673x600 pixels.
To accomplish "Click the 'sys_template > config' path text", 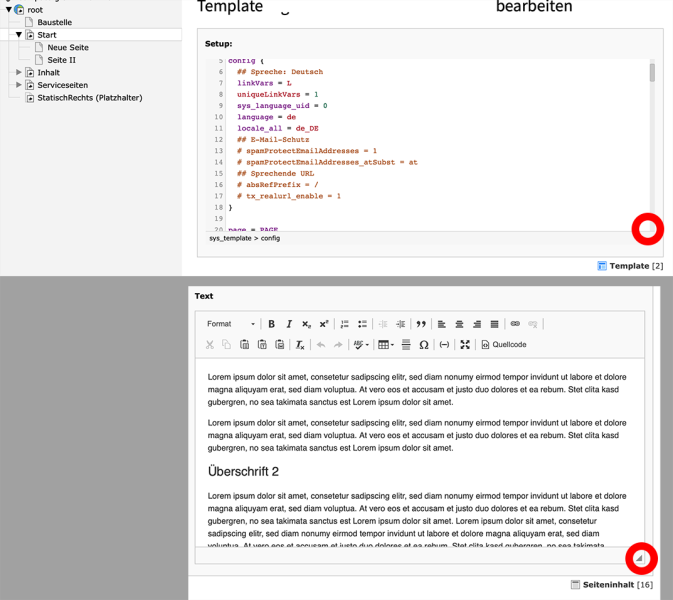I will pyautogui.click(x=245, y=238).
